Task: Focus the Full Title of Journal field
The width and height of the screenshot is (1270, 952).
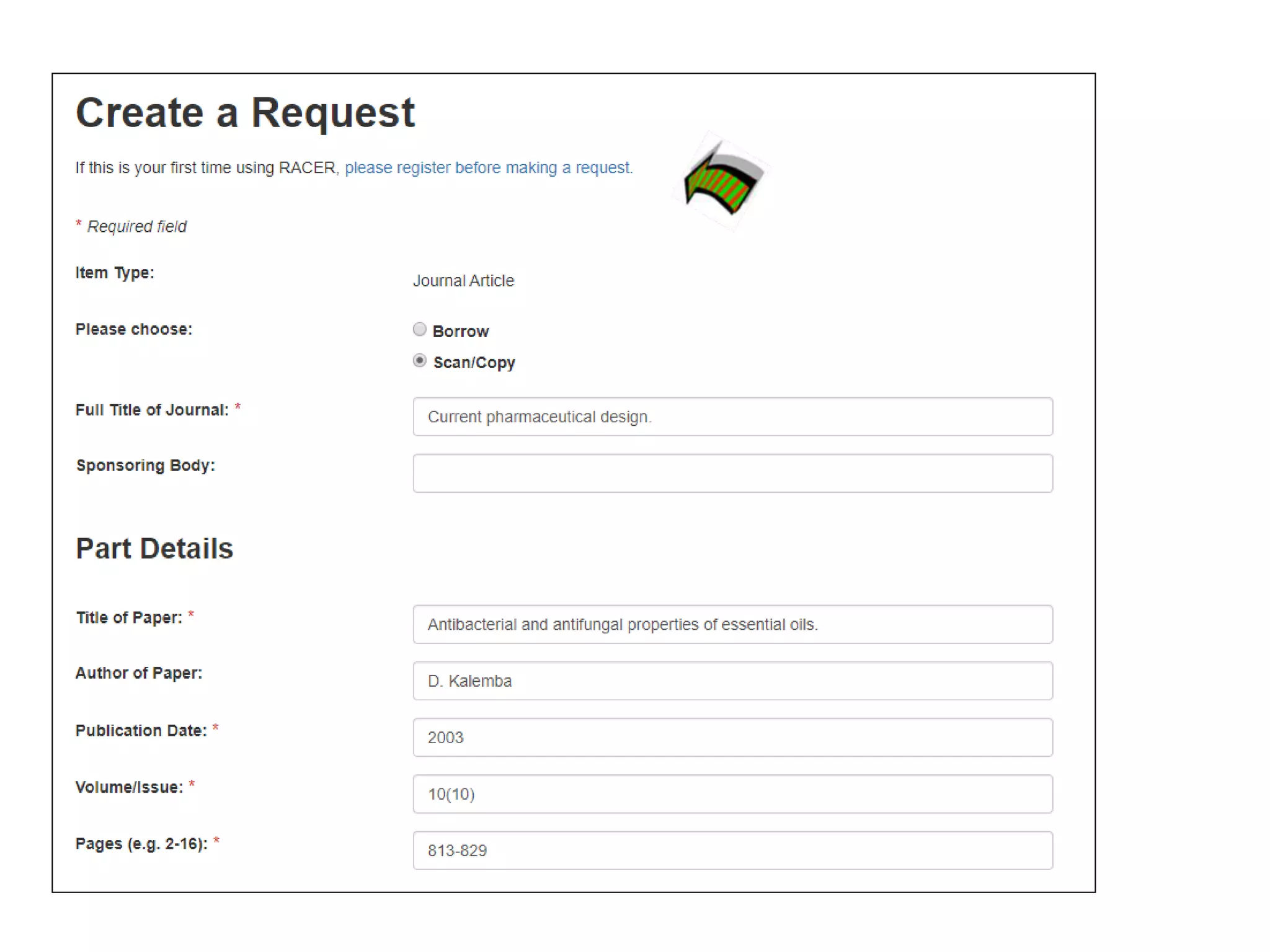Action: click(732, 416)
